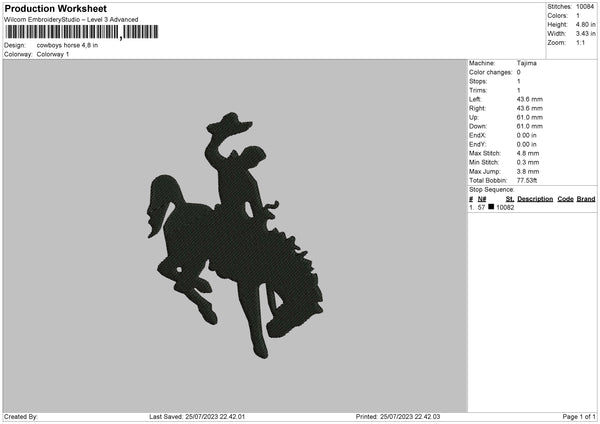Click the N# column header
This screenshot has width=600, height=424.
482,199
